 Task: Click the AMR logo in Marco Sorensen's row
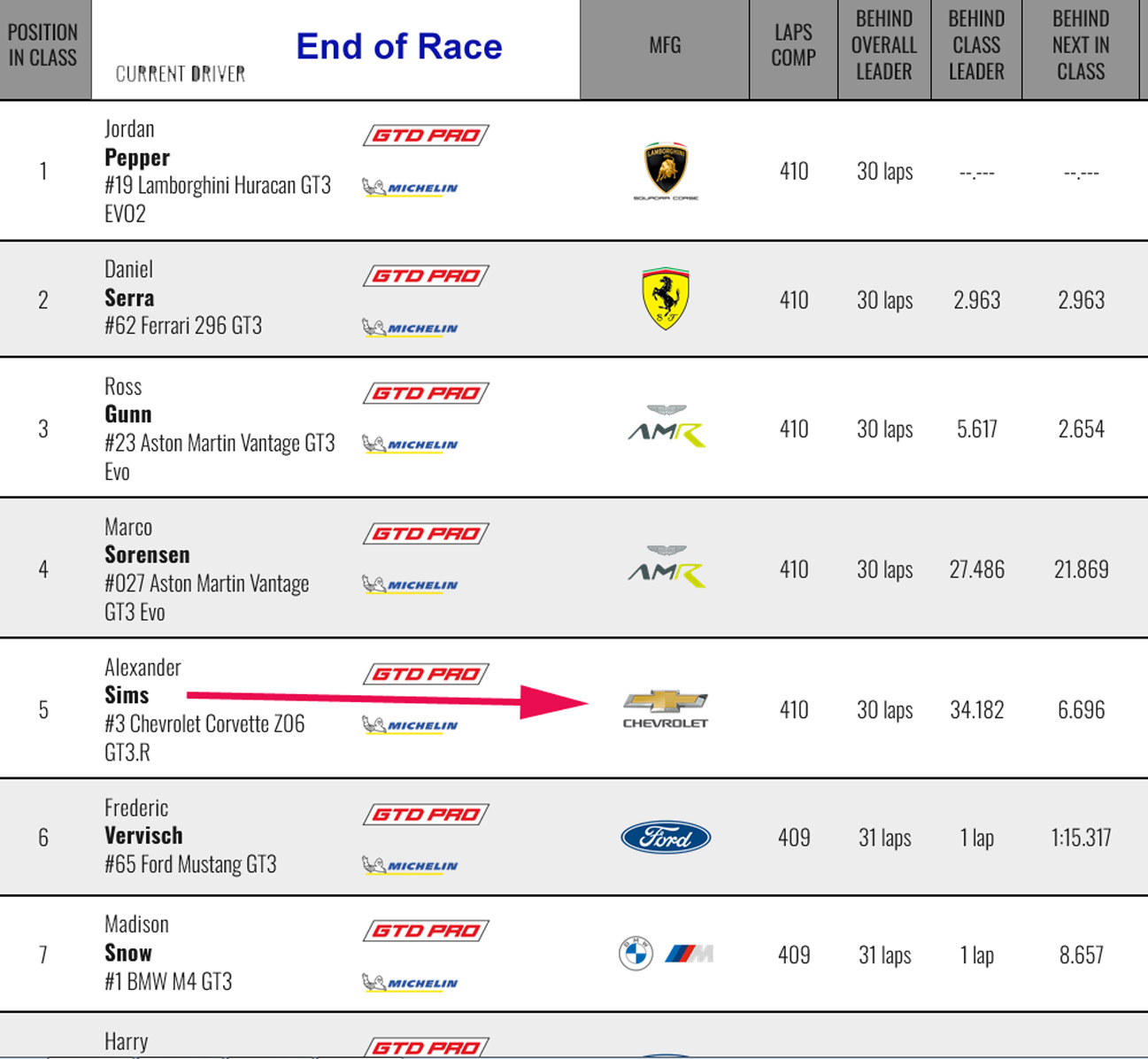(666, 567)
